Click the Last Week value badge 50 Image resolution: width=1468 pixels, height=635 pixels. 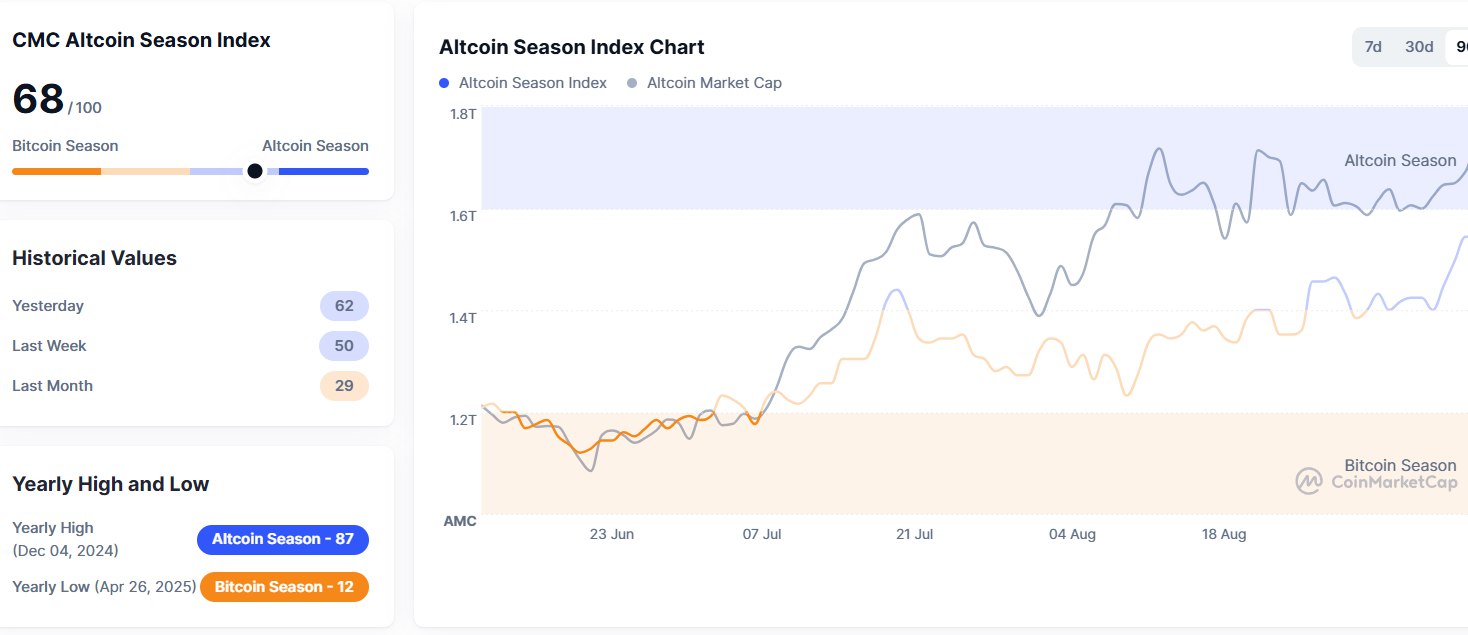click(x=344, y=346)
